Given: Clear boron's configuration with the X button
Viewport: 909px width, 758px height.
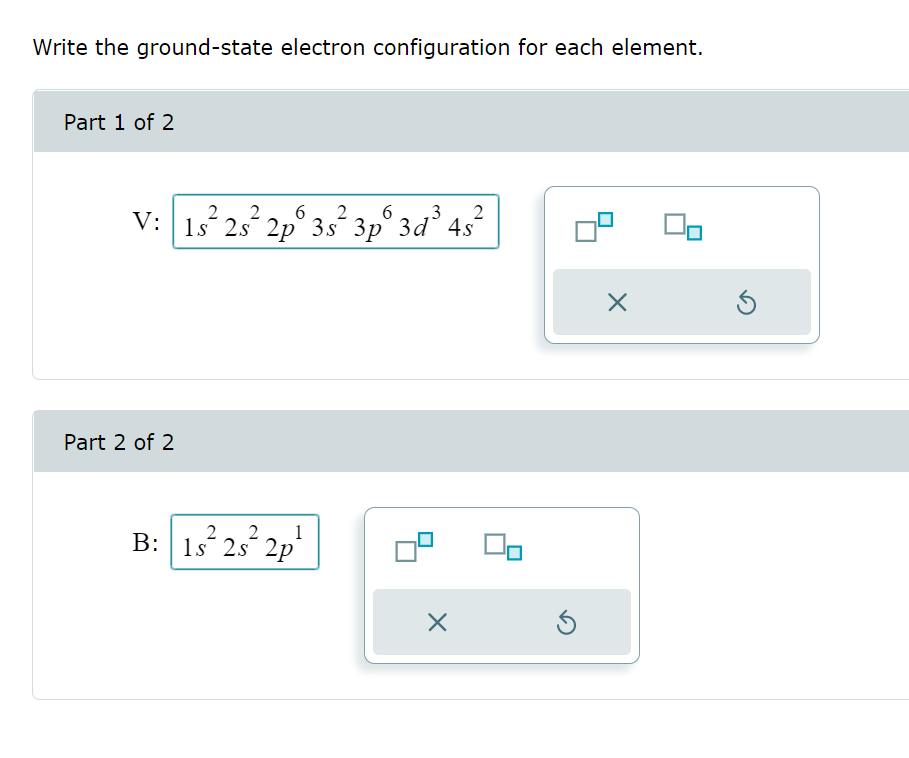Looking at the screenshot, I should [x=437, y=622].
